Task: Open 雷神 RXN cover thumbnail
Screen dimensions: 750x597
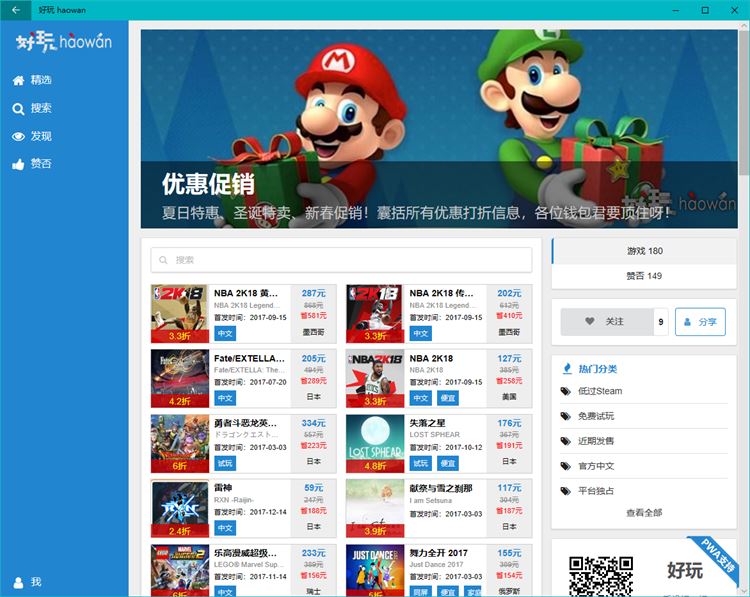Action: coord(179,509)
